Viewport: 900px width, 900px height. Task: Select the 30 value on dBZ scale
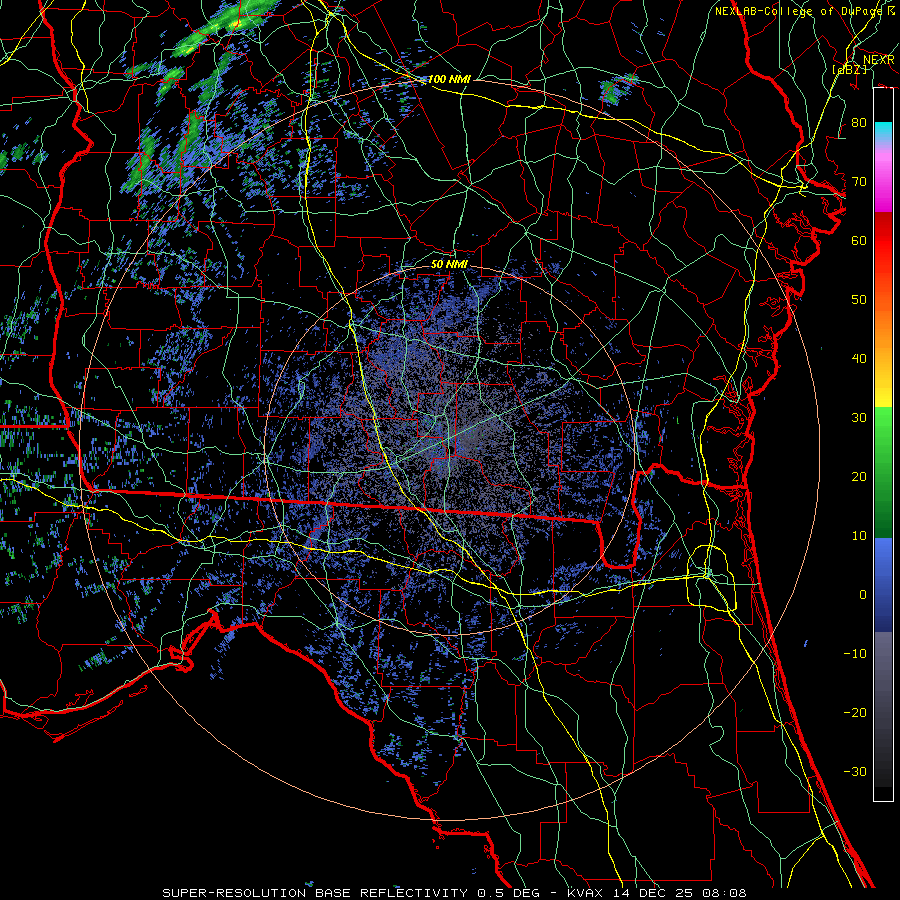pos(859,417)
